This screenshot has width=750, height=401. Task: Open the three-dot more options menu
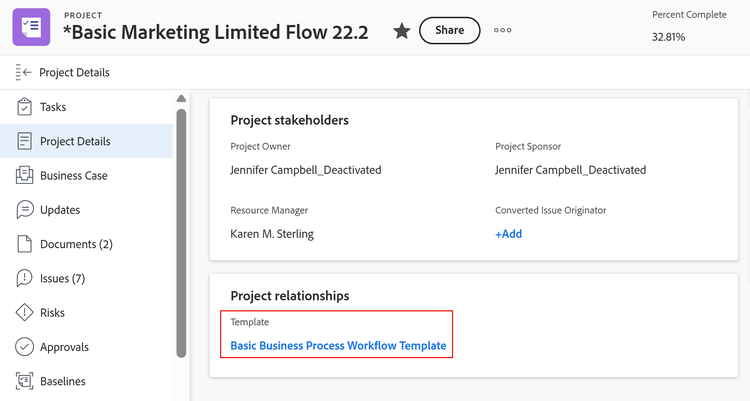pos(503,30)
